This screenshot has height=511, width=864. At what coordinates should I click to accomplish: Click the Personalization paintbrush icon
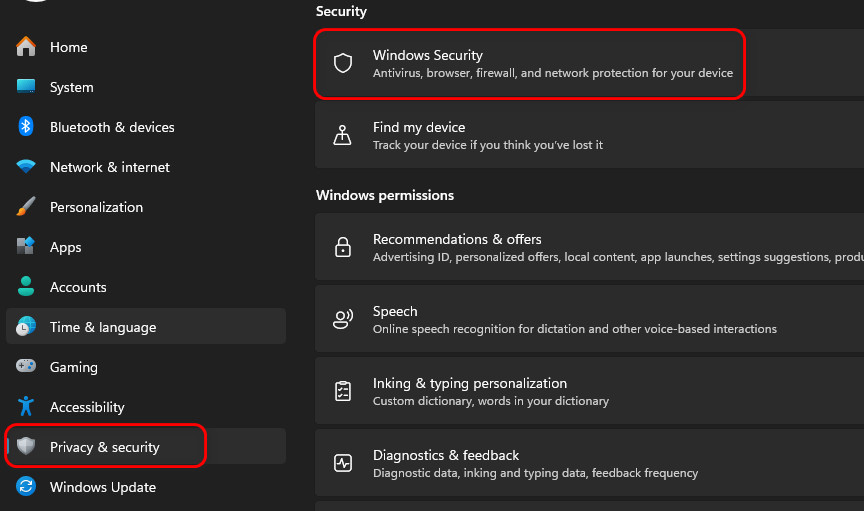[x=26, y=207]
